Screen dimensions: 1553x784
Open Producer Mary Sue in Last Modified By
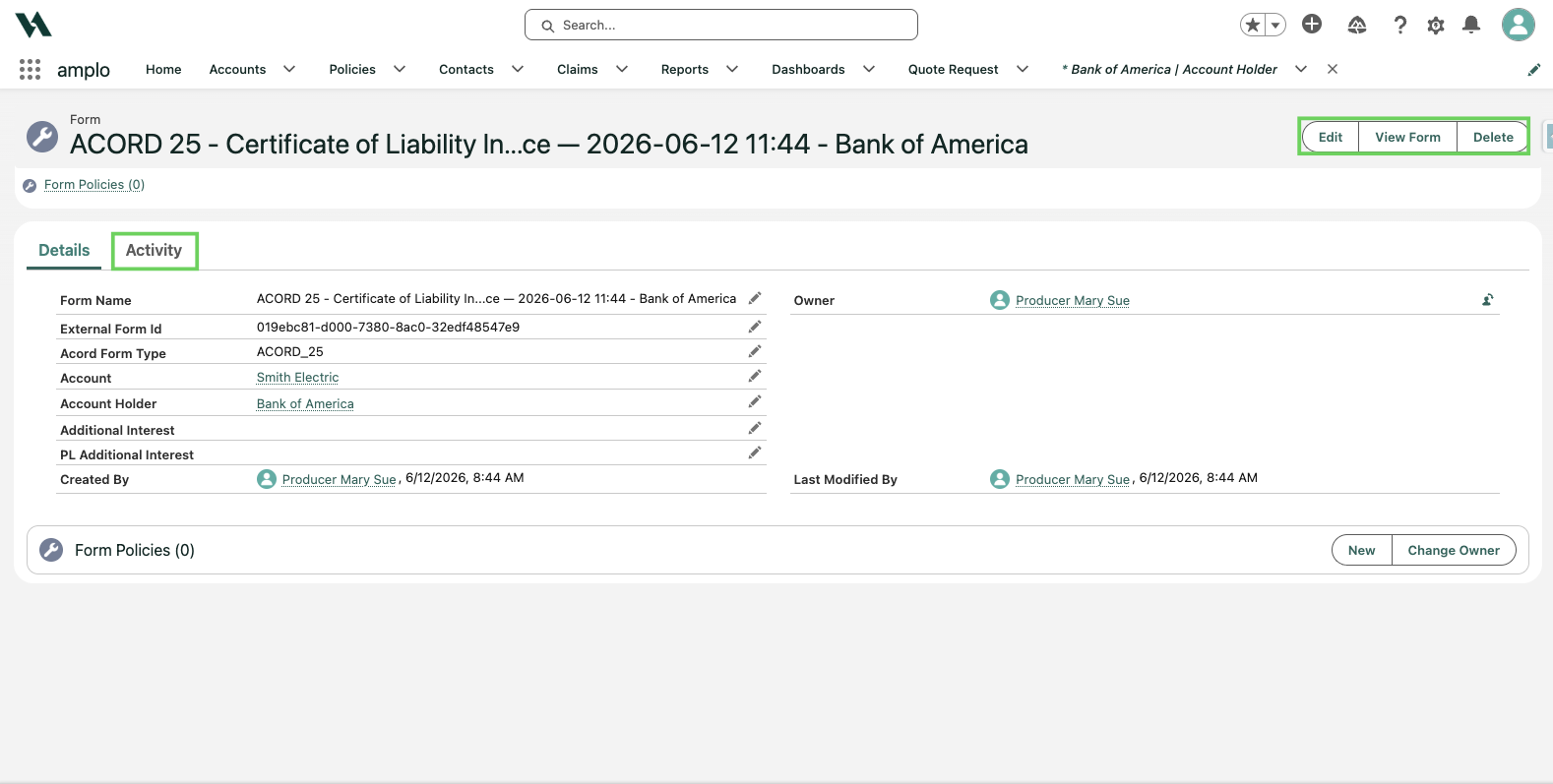click(x=1073, y=480)
